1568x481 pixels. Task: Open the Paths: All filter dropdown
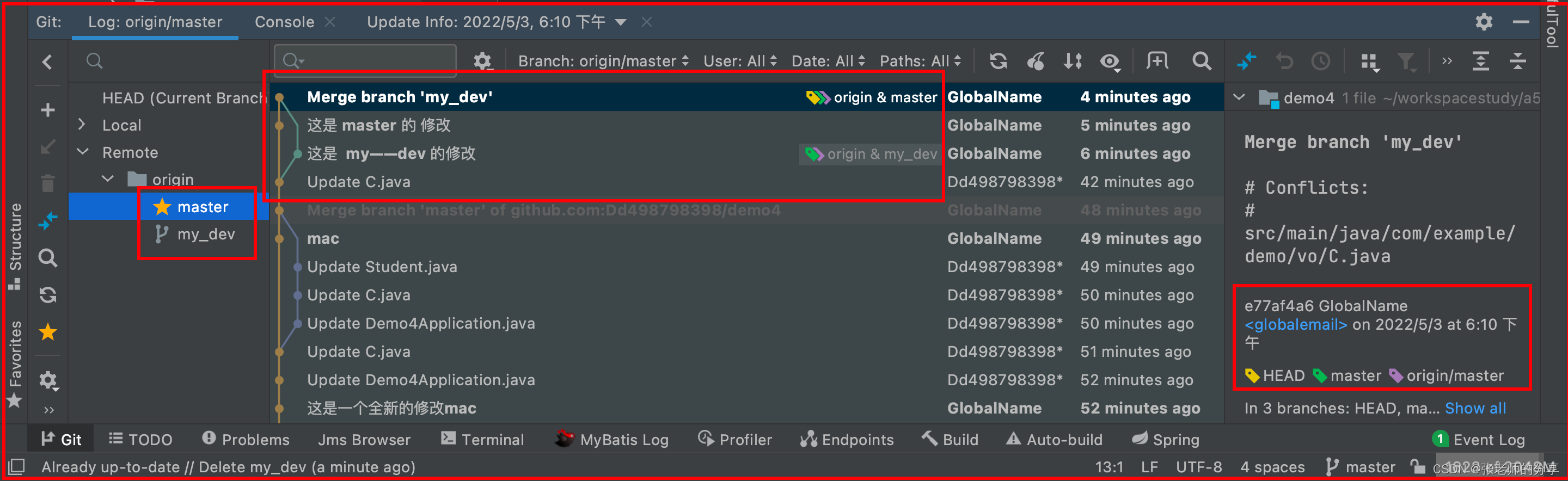(920, 61)
